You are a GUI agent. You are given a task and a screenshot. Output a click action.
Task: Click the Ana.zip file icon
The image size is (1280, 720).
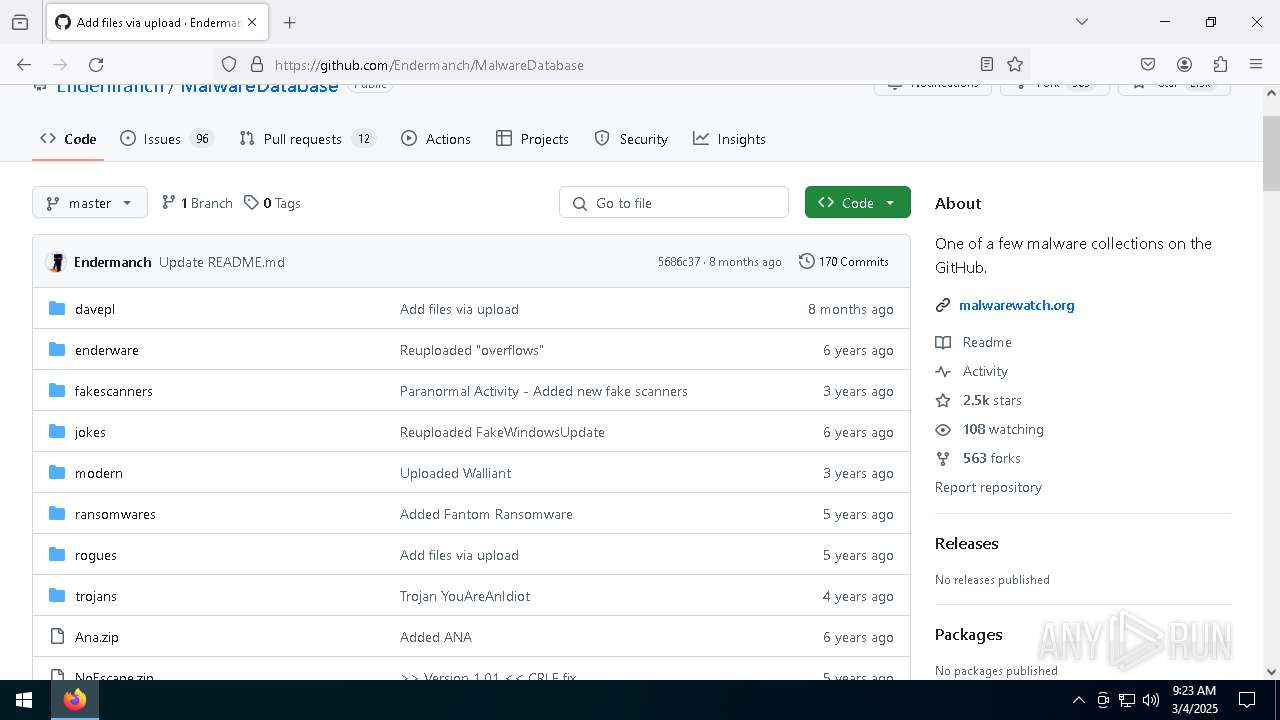(x=57, y=637)
